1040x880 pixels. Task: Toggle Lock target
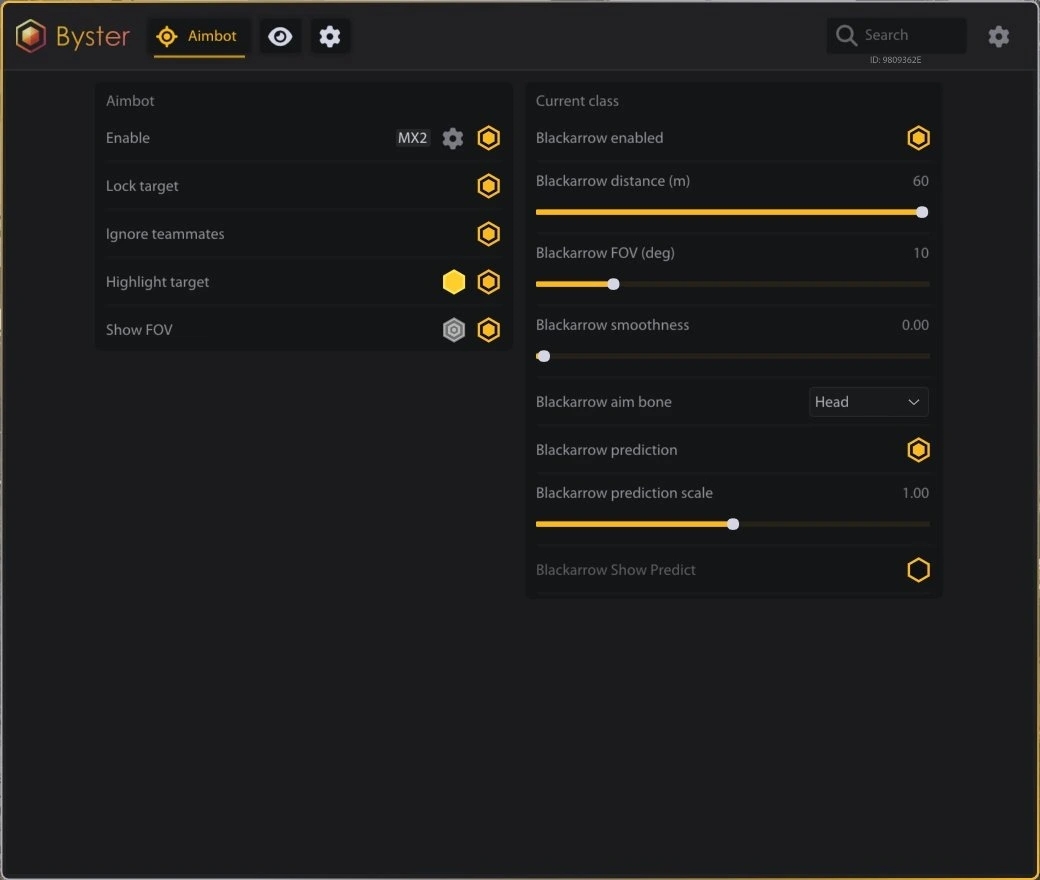pos(488,186)
